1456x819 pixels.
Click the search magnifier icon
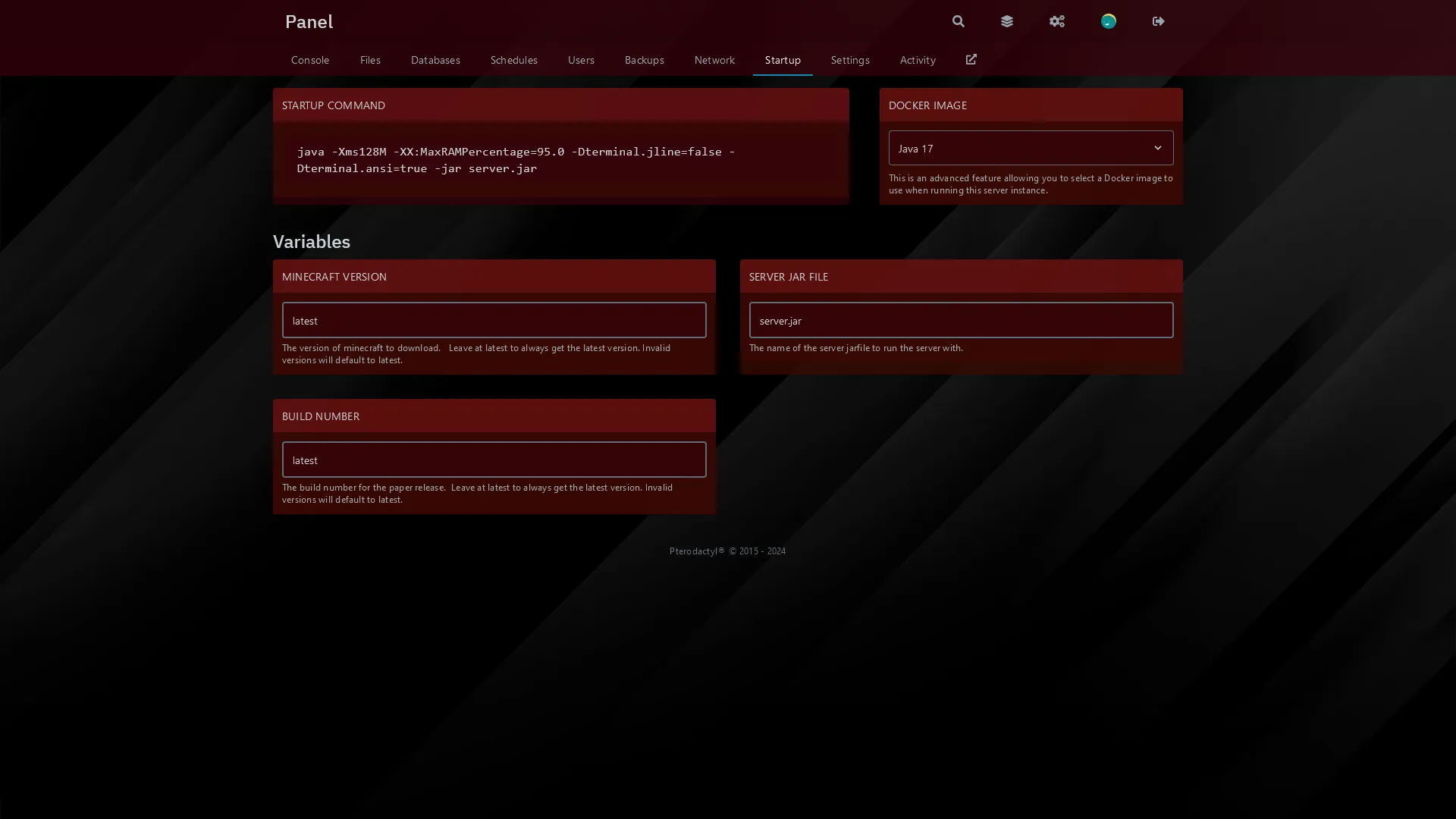click(958, 21)
